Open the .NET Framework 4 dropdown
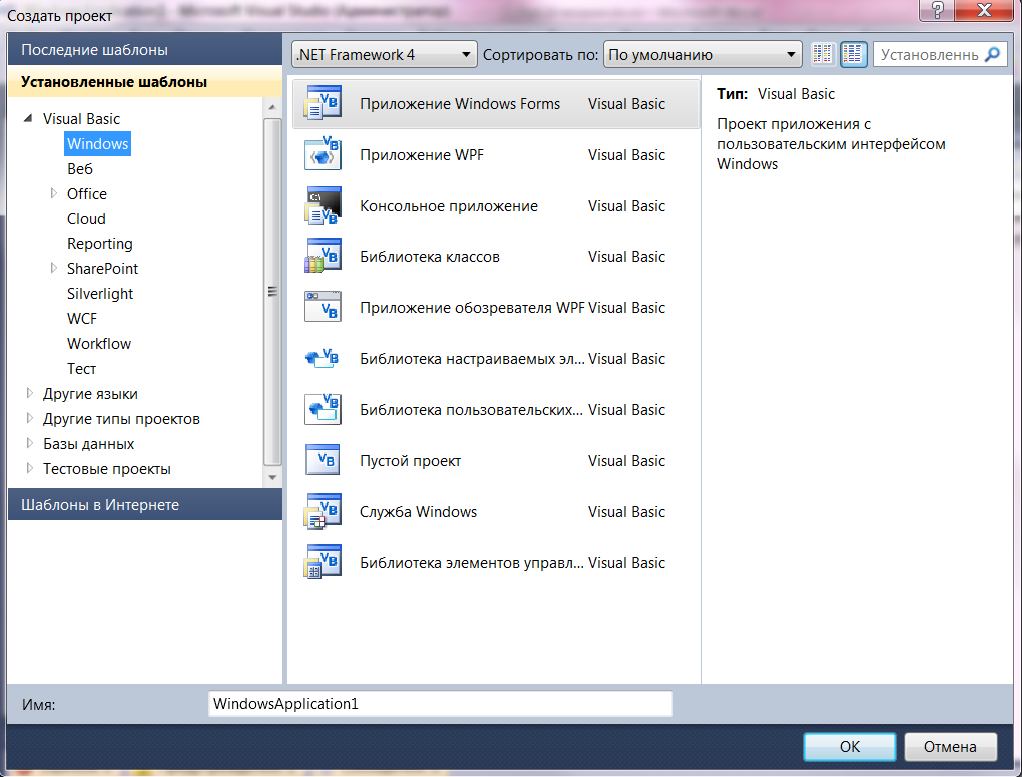This screenshot has height=777, width=1022. [385, 55]
